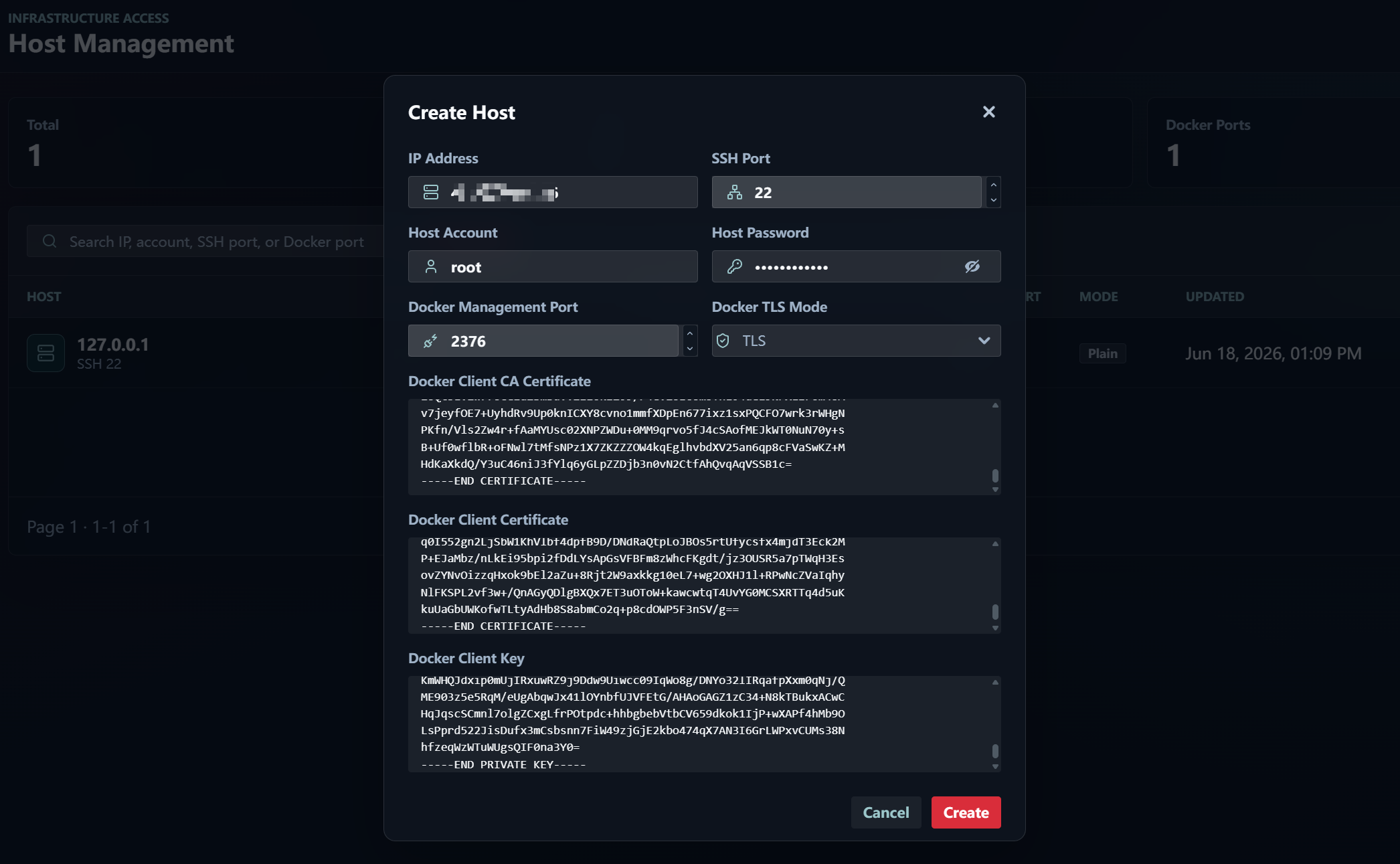Open the Docker TLS Mode dropdown

[856, 341]
